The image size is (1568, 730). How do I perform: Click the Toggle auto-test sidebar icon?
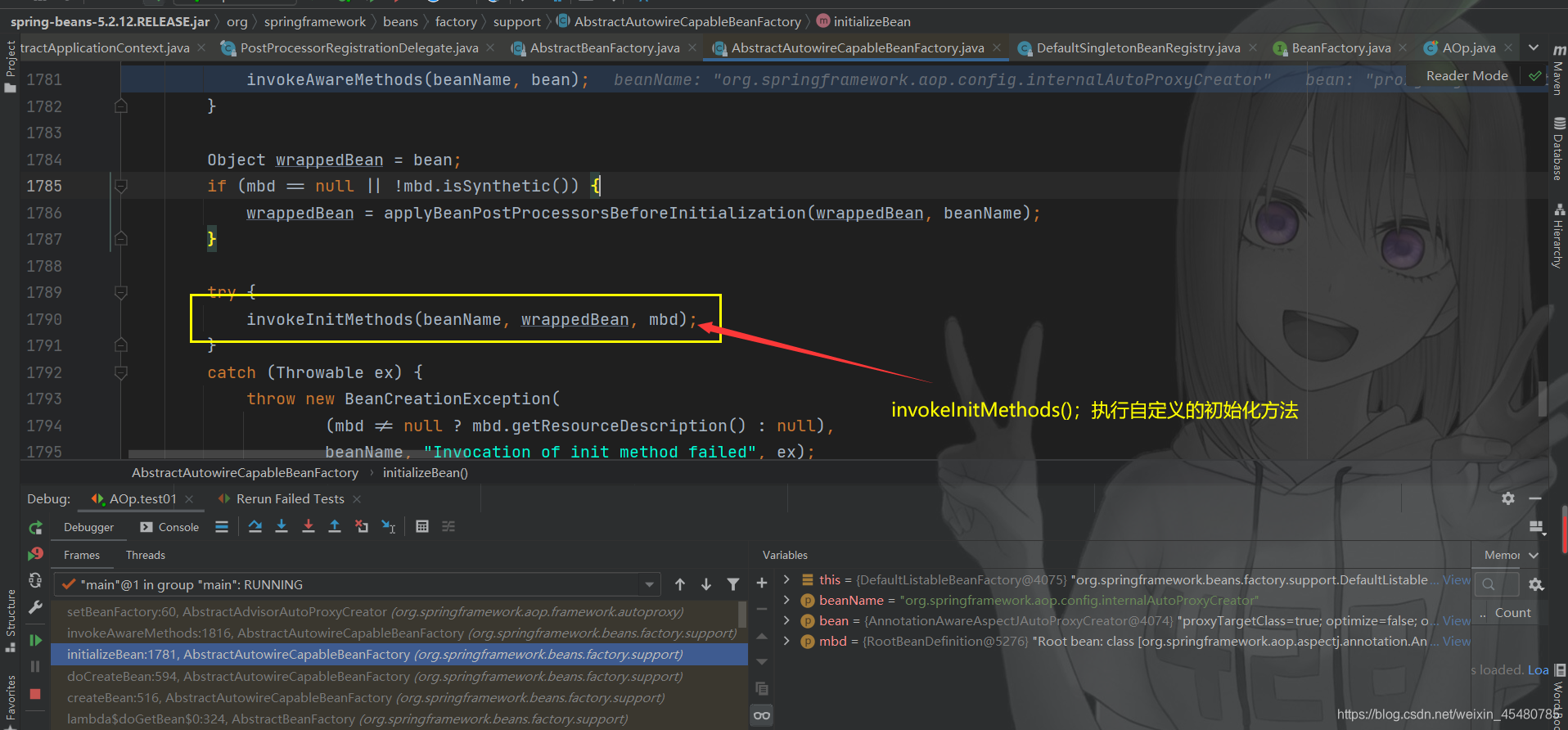[35, 580]
